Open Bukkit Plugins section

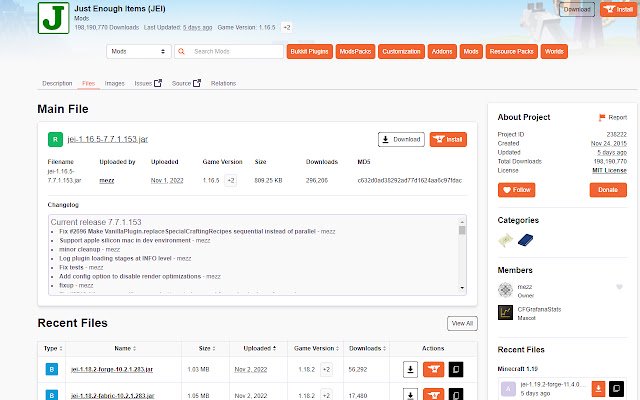coord(309,51)
